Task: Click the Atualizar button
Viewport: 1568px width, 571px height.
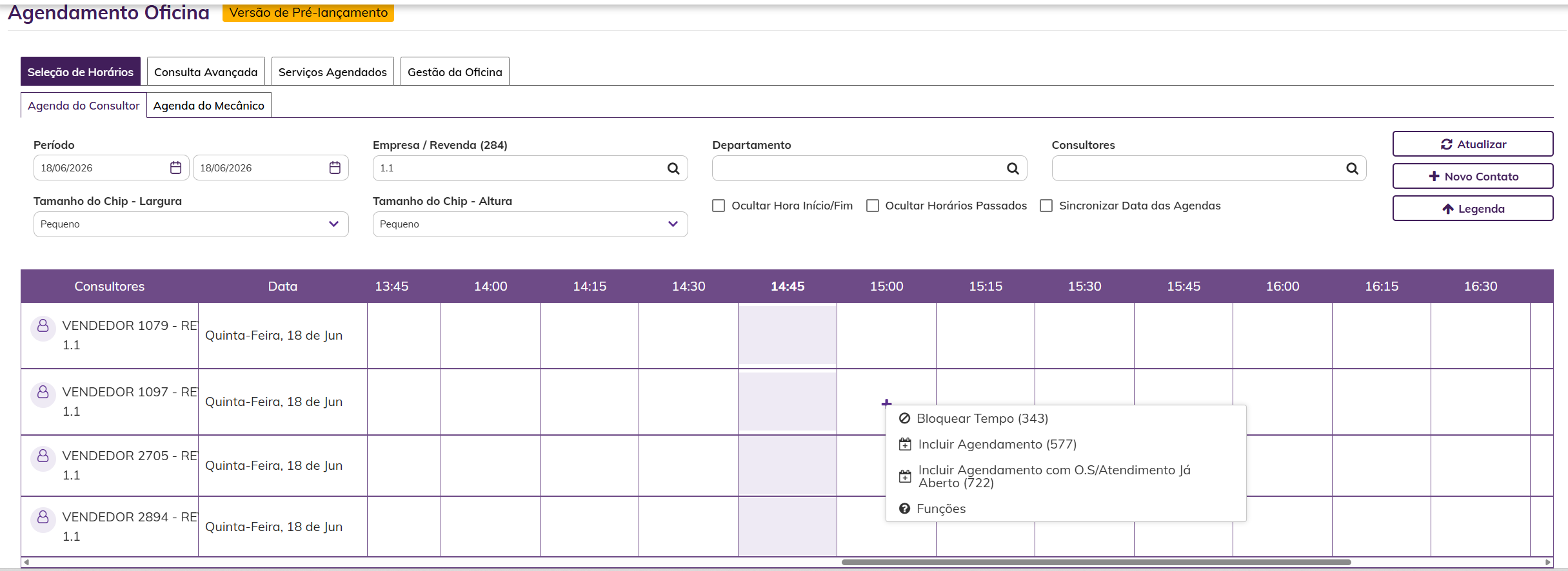Action: 1473,144
